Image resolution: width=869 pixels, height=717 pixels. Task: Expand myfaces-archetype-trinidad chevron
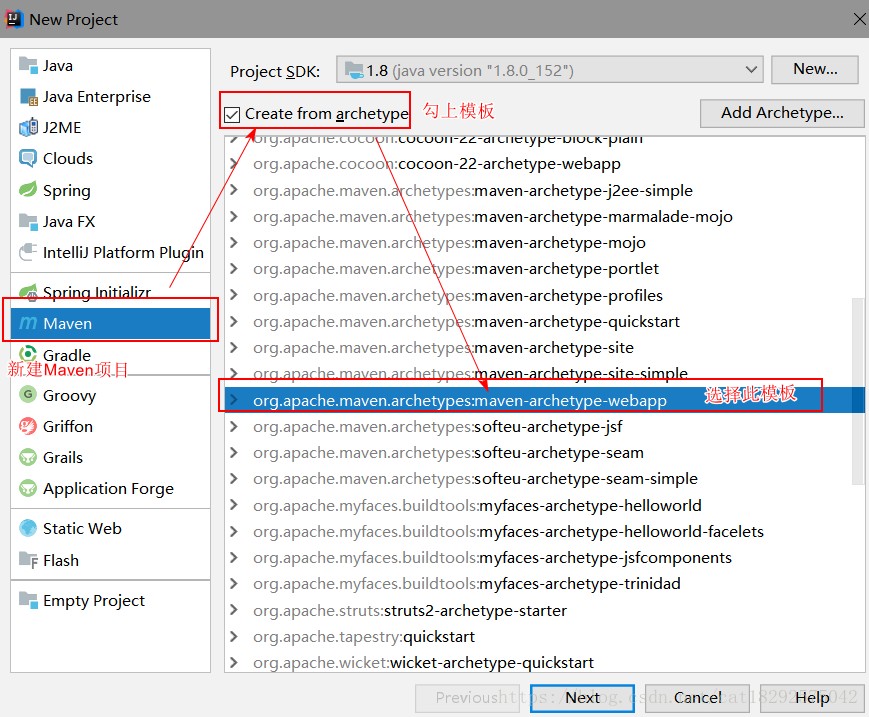[234, 583]
